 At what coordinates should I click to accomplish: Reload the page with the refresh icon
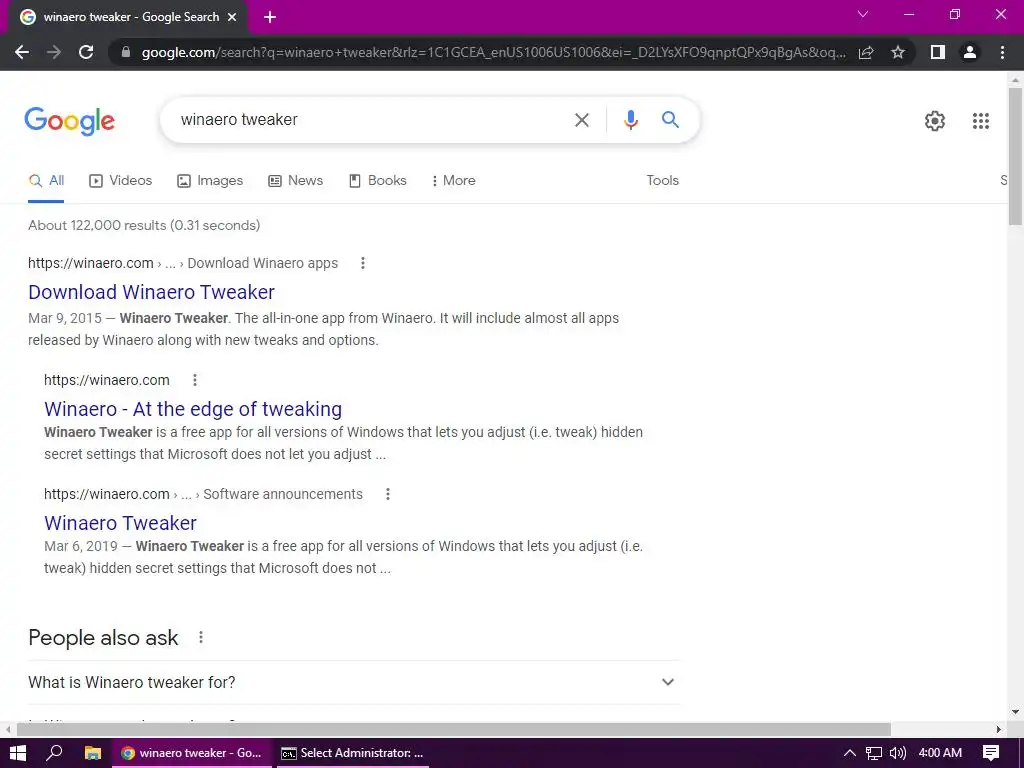pyautogui.click(x=86, y=52)
